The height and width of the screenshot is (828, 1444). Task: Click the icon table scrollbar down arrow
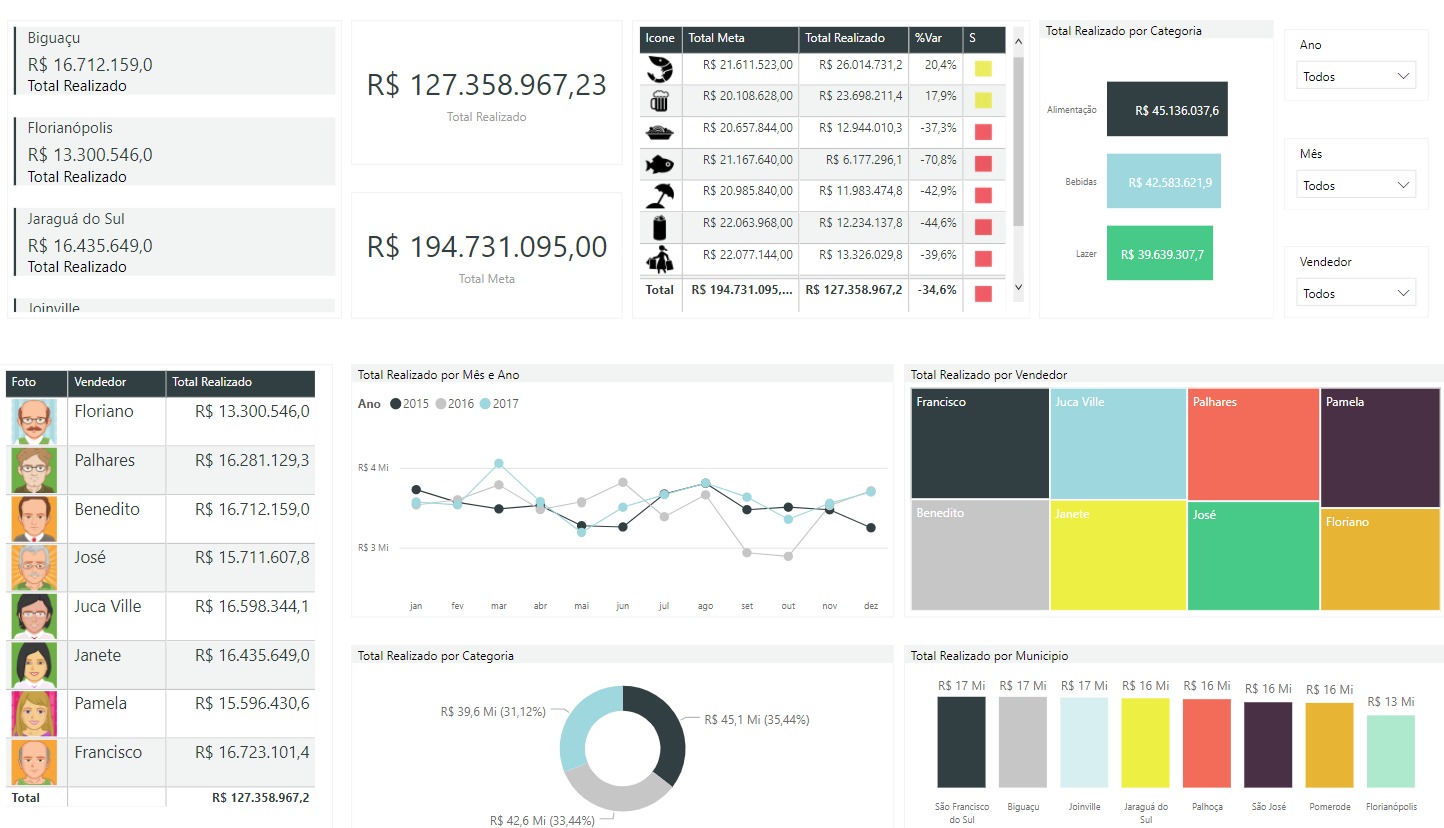(1019, 288)
